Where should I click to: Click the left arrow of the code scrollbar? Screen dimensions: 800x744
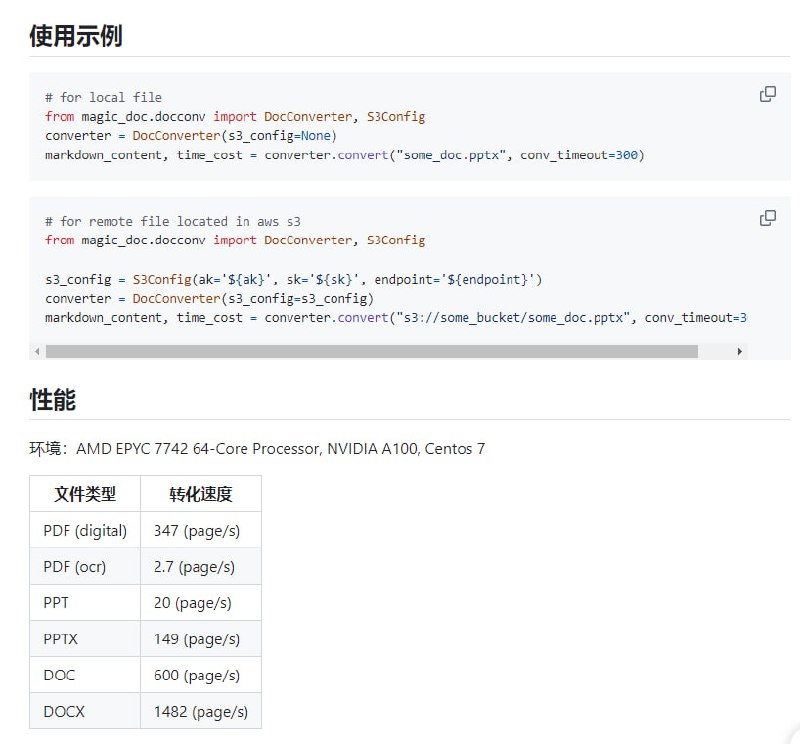click(x=37, y=351)
